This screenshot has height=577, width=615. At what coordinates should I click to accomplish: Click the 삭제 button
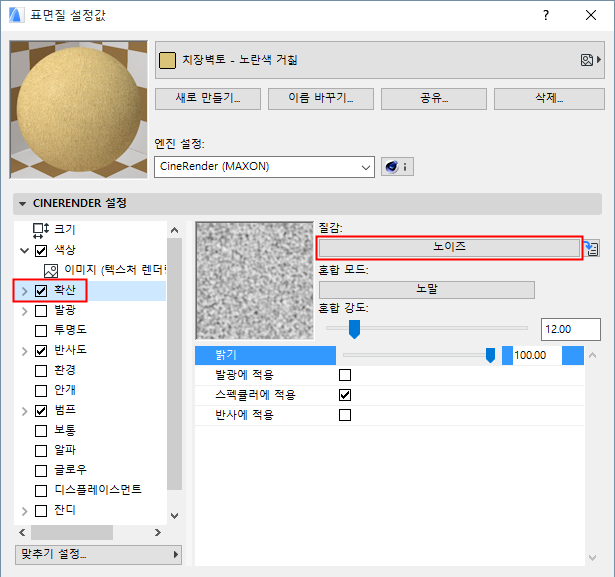coord(549,98)
